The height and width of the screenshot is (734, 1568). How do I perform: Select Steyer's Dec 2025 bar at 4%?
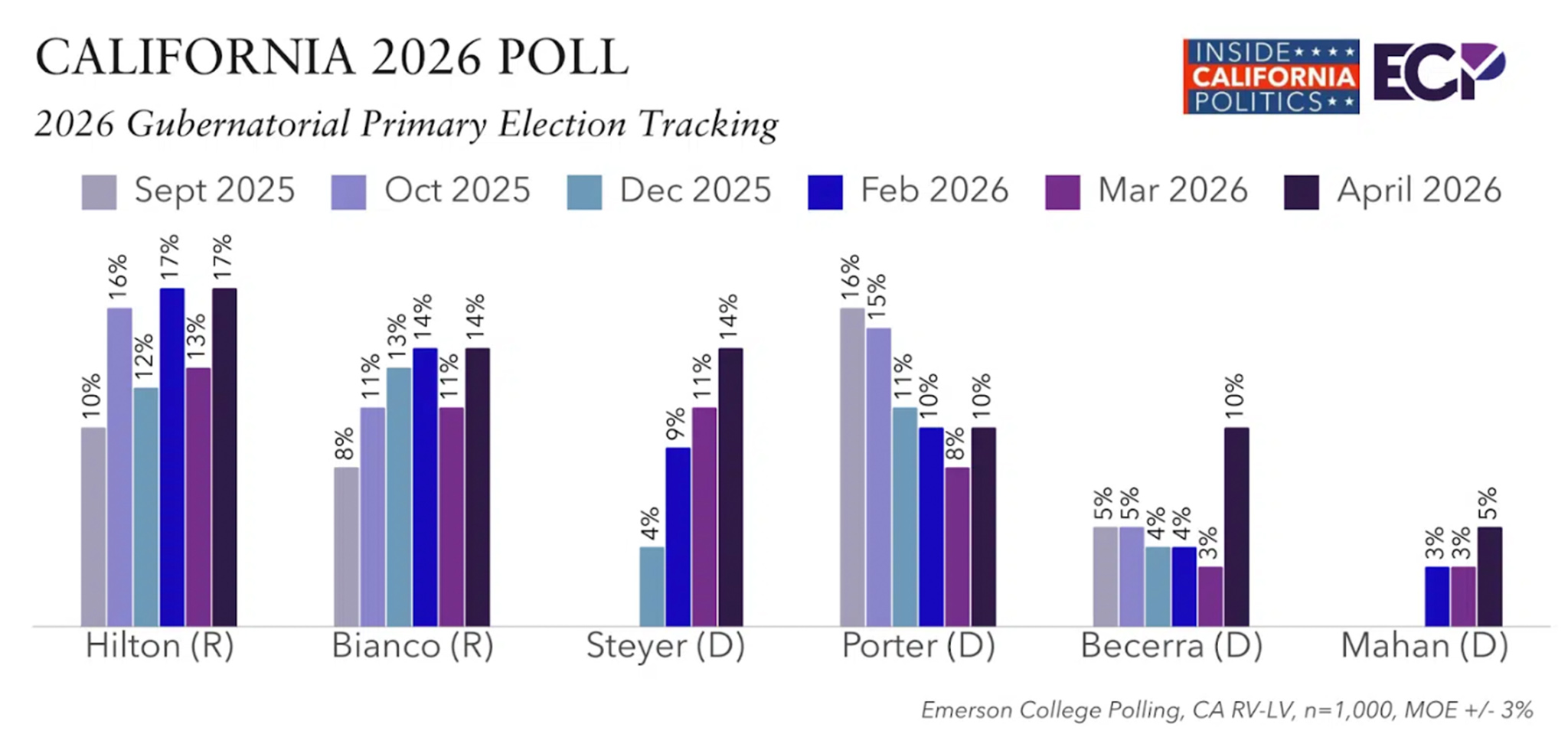(652, 586)
